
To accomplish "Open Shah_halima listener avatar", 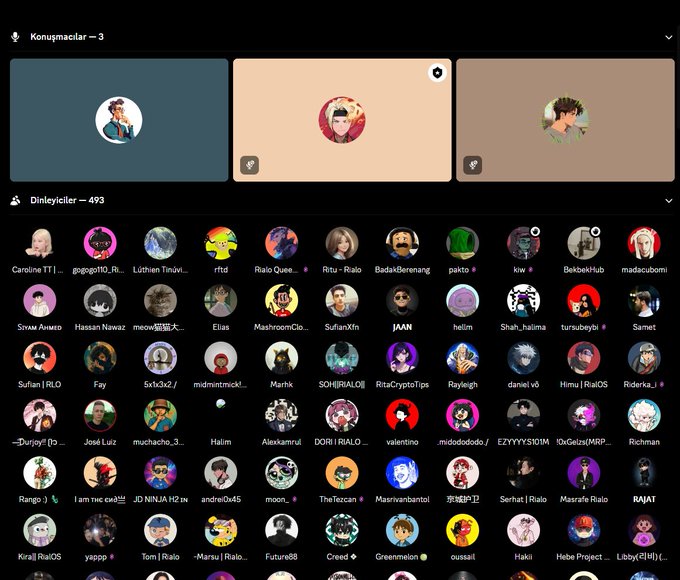I will [523, 301].
